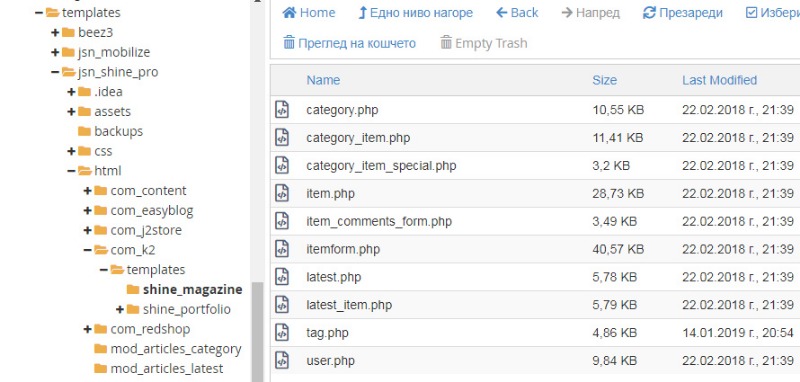Go up one level with Едно ниво нагоре

[415, 13]
